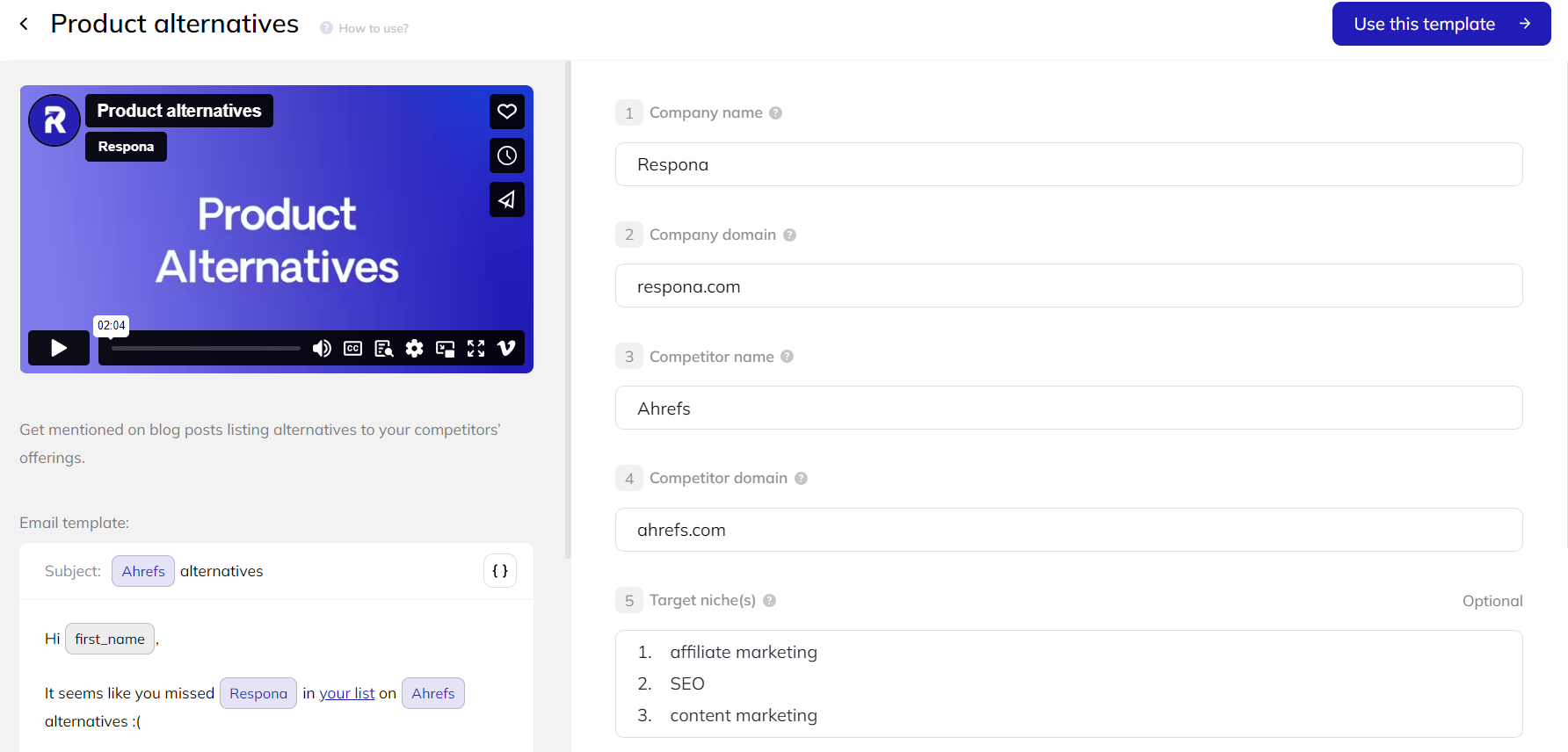Click affiliate marketing in Target niches list
The width and height of the screenshot is (1568, 752).
(744, 652)
